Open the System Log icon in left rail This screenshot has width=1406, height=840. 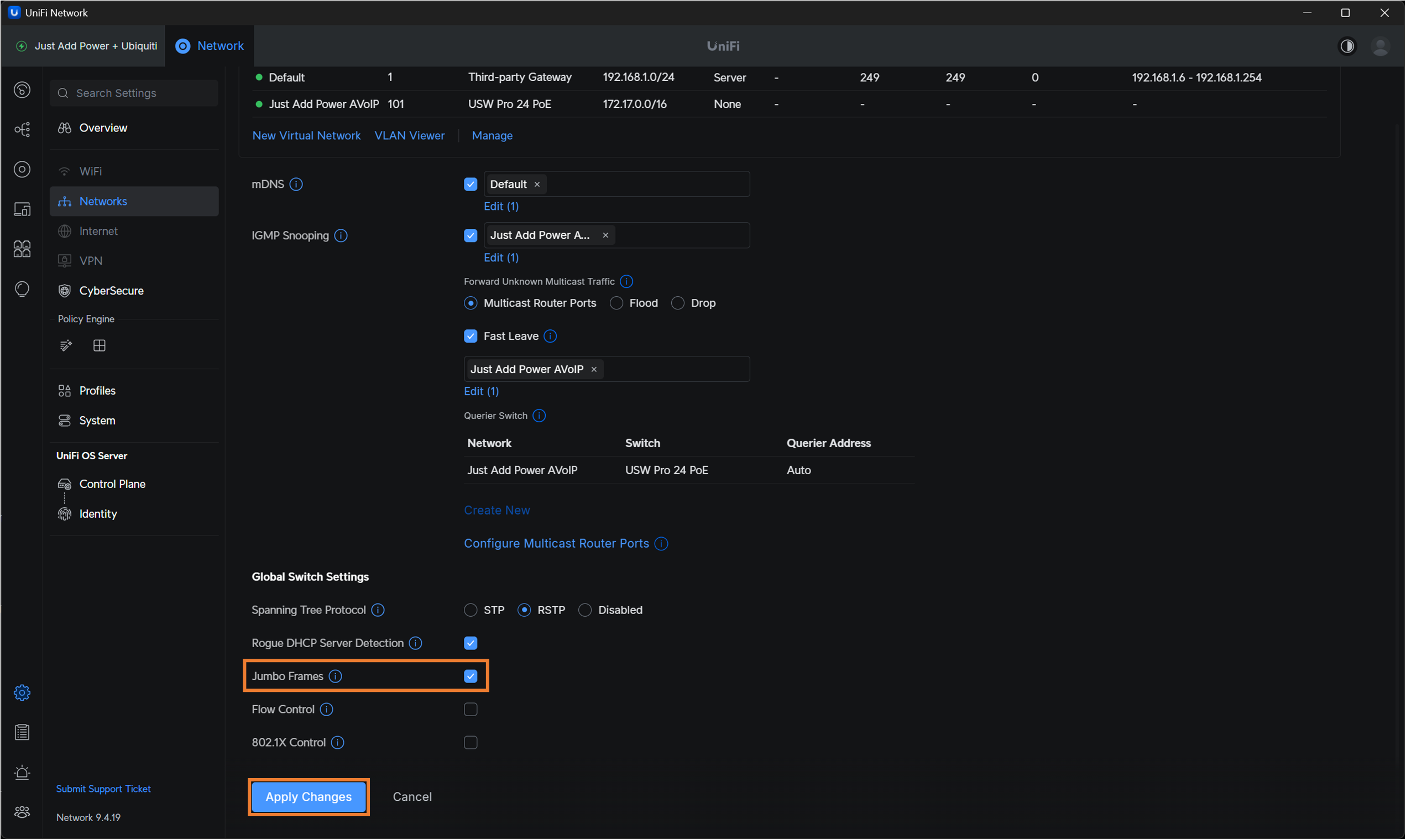pos(22,732)
